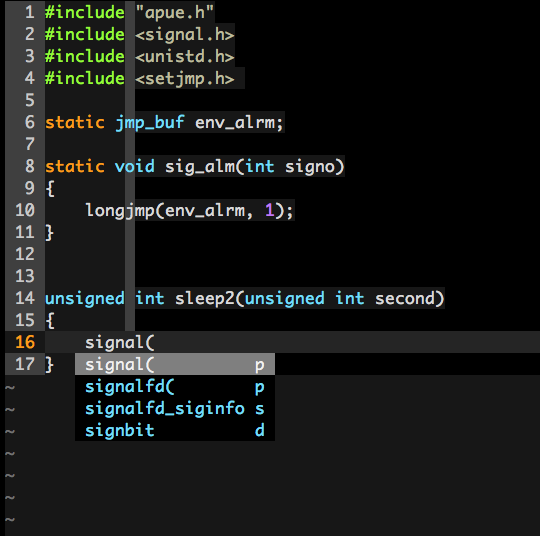Click #include directive on line 4
Viewport: 540px width, 536px height.
[x=85, y=79]
